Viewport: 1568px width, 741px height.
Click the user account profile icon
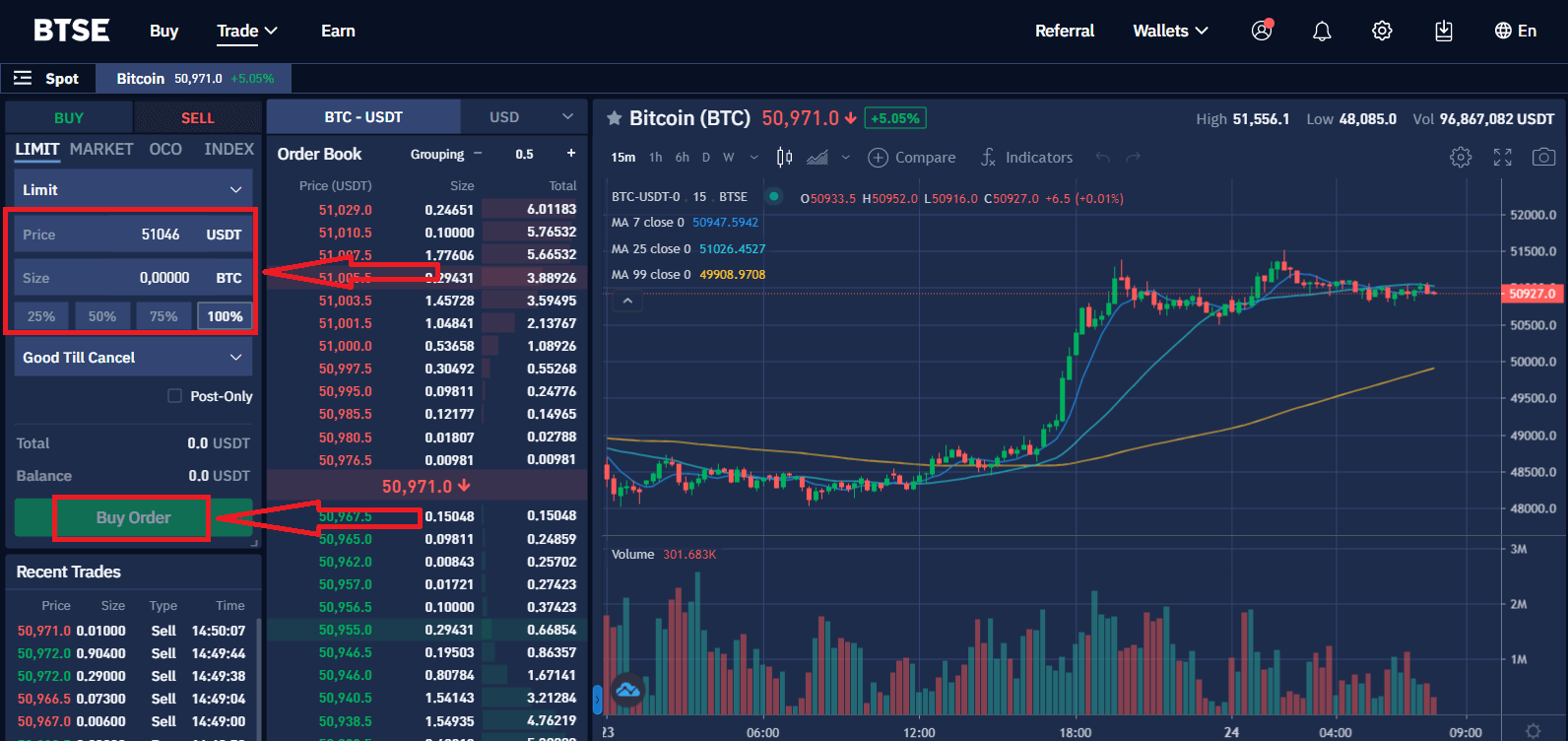tap(1261, 31)
